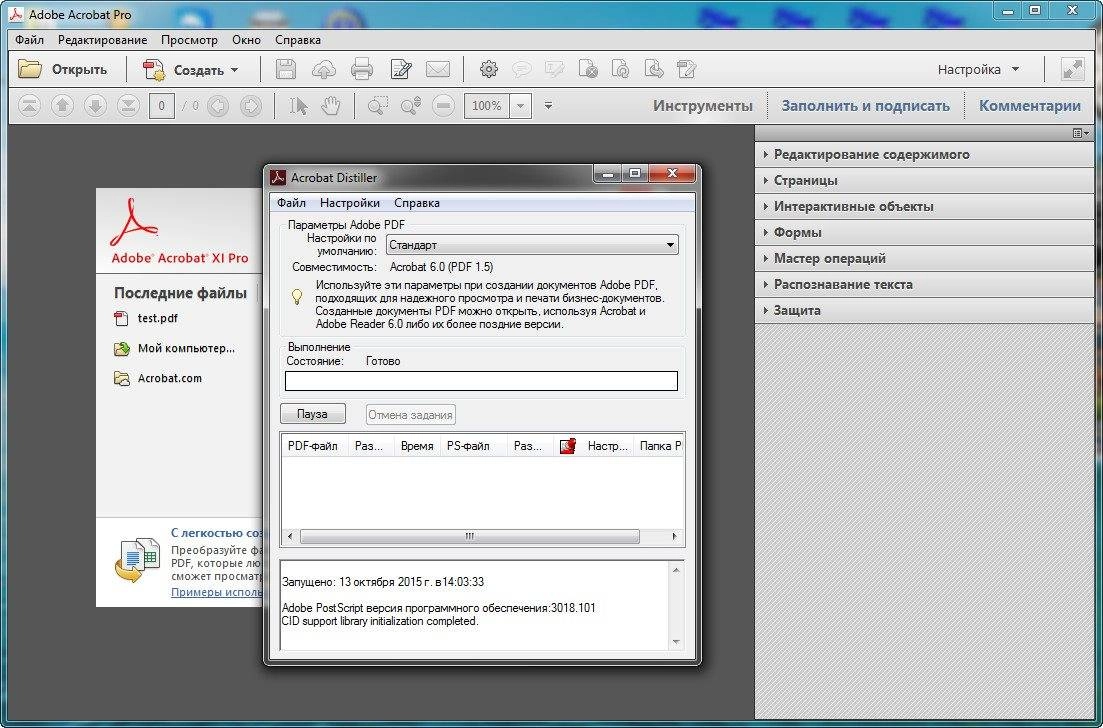Switch to Заполнить и подписать pane
The width and height of the screenshot is (1103, 728).
(x=865, y=106)
